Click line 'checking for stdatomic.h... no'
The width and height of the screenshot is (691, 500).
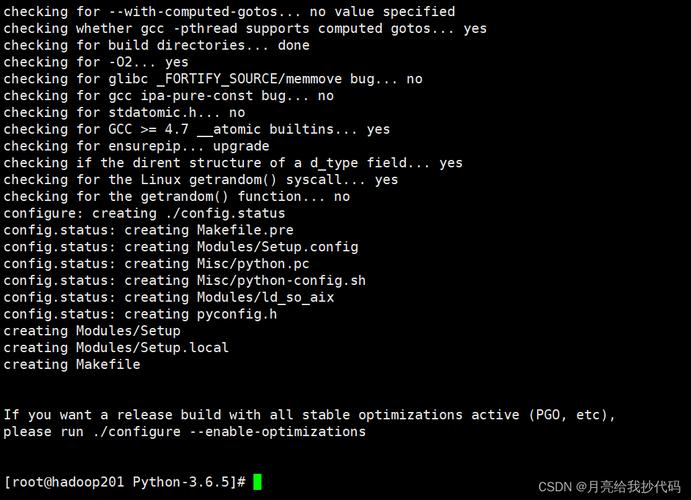pos(124,112)
